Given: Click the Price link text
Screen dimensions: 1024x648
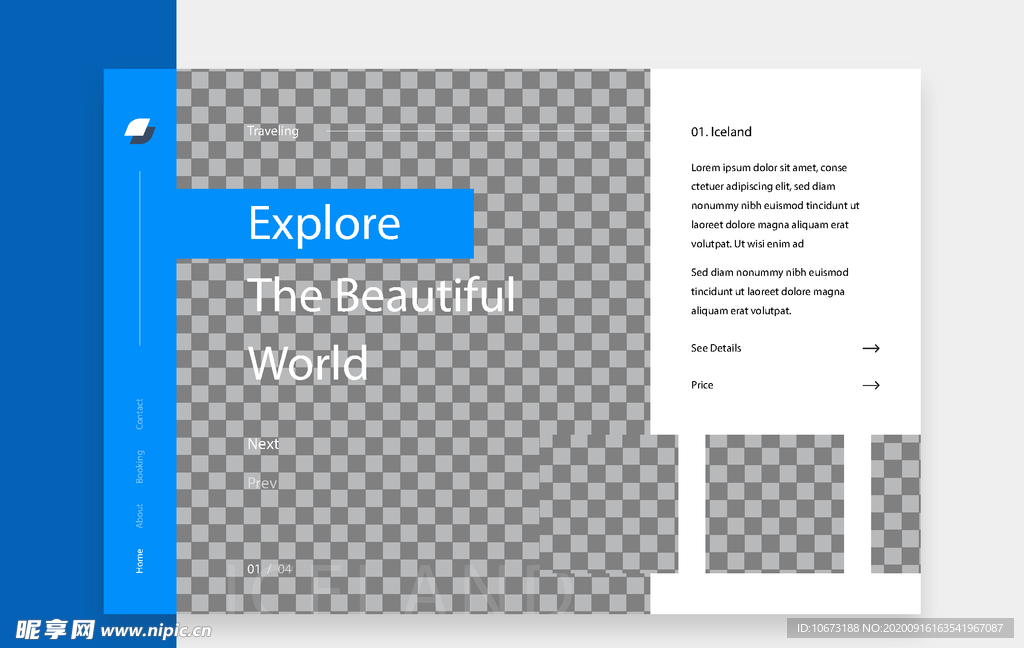Looking at the screenshot, I should [702, 385].
